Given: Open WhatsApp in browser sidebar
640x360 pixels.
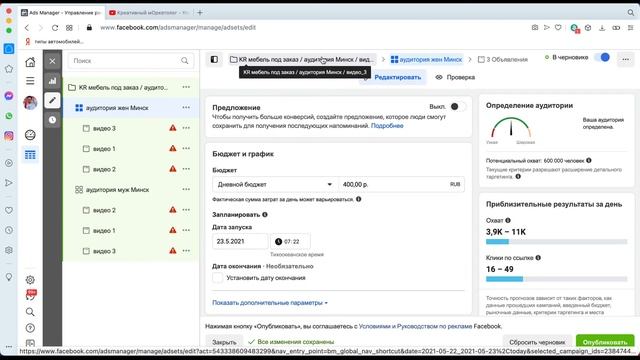Looking at the screenshot, I should [9, 116].
